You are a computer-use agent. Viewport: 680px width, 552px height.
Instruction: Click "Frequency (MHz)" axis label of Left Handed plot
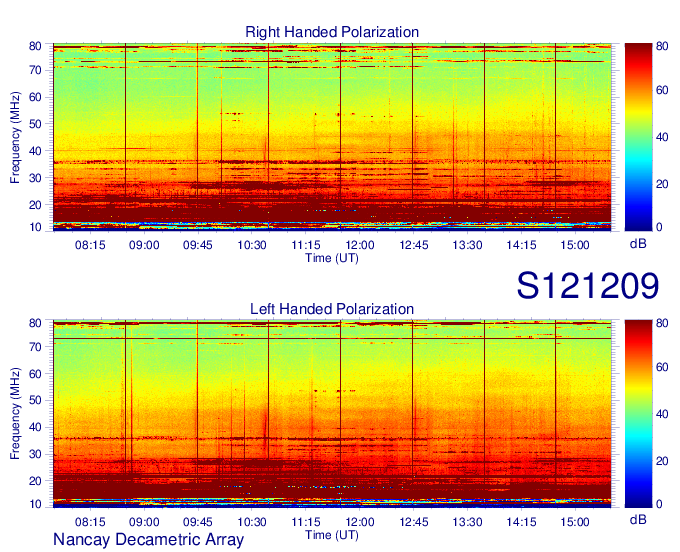click(15, 414)
